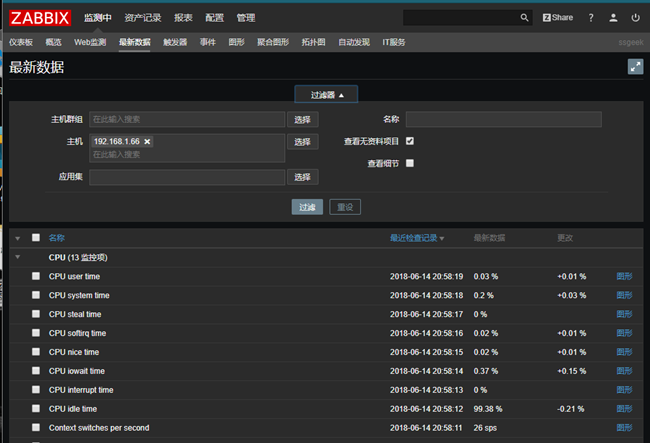The image size is (650, 443).
Task: Collapse the CPU (13 监控项) group
Action: 17,257
